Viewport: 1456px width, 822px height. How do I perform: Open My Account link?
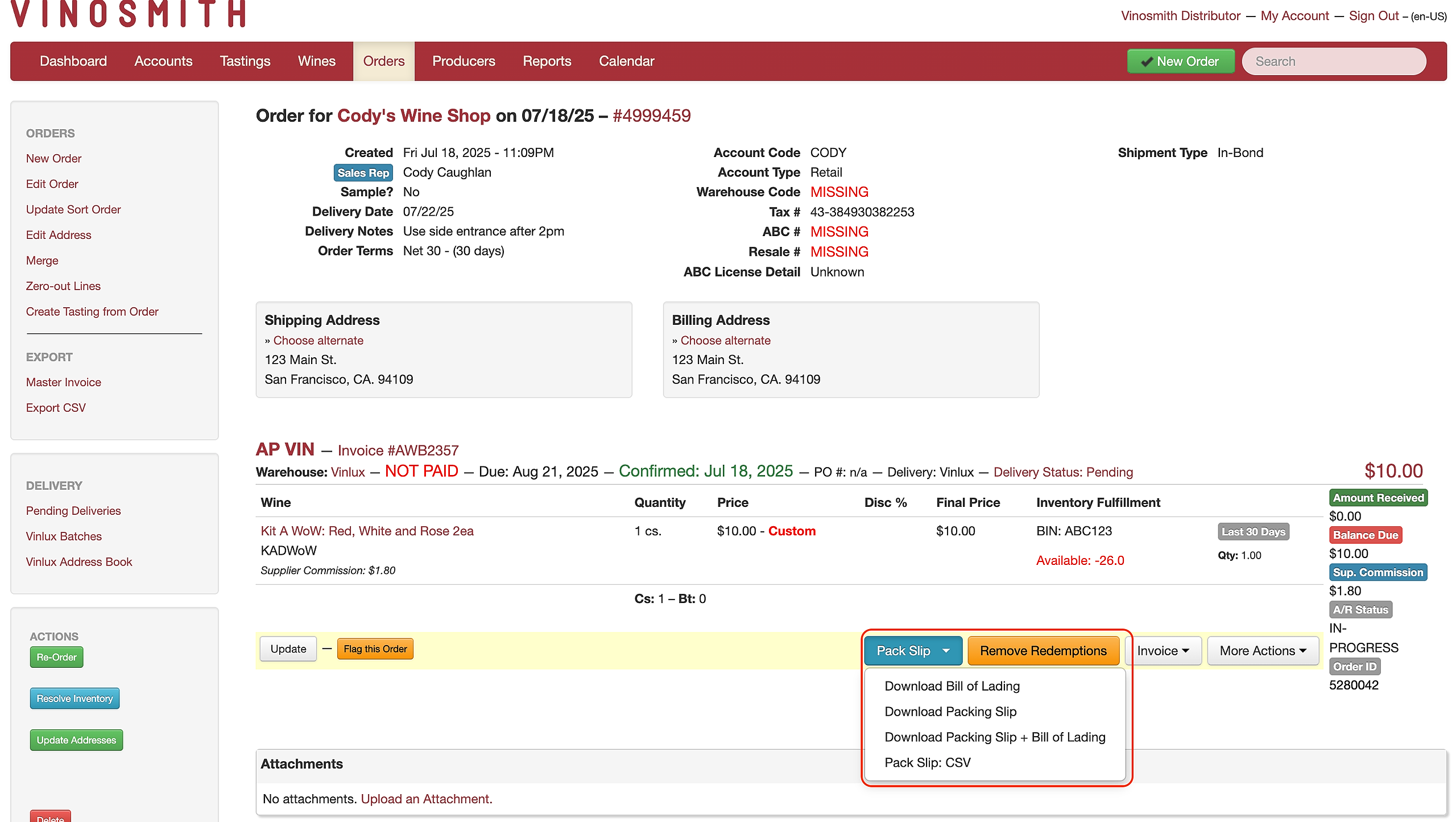click(x=1294, y=15)
